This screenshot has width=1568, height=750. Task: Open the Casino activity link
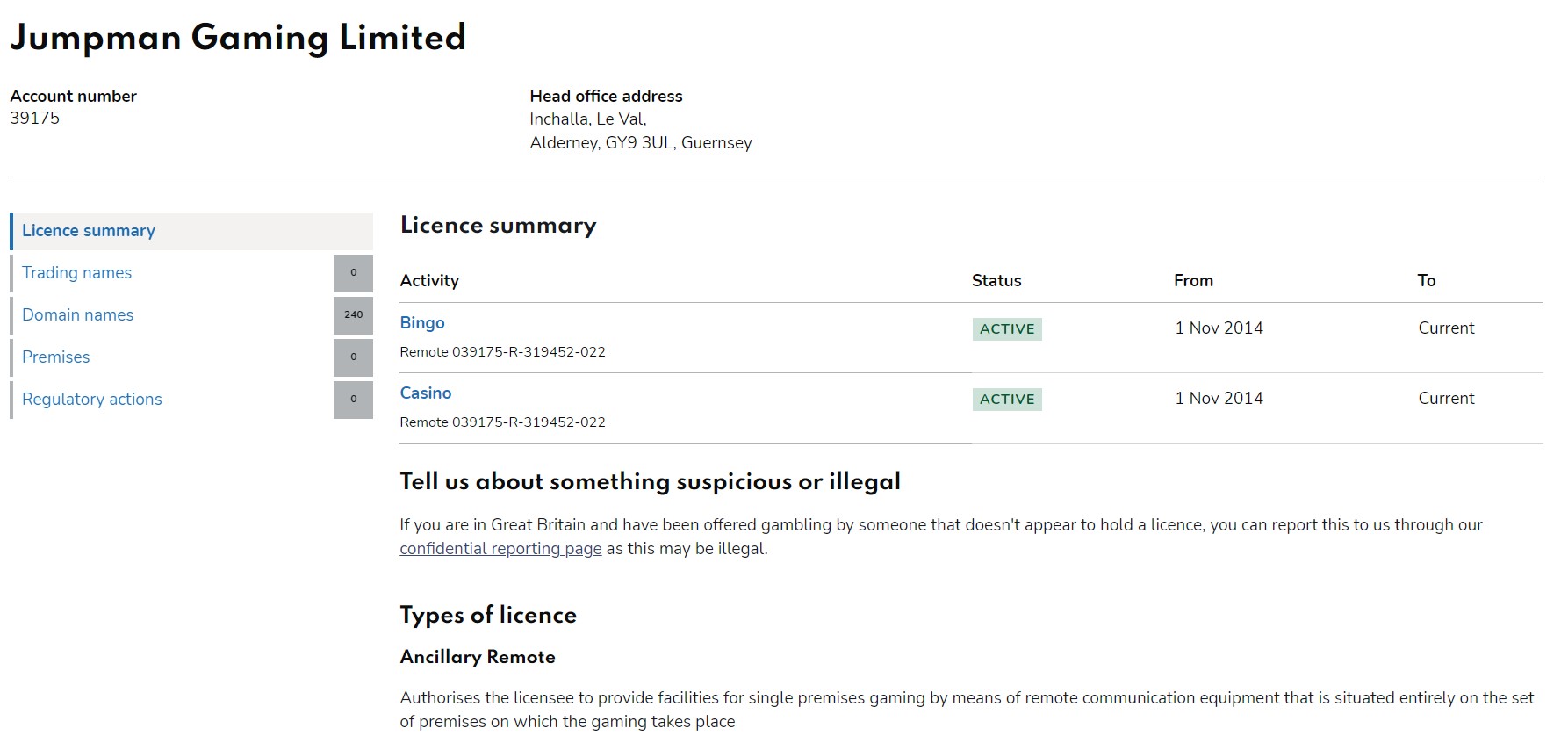pyautogui.click(x=426, y=393)
